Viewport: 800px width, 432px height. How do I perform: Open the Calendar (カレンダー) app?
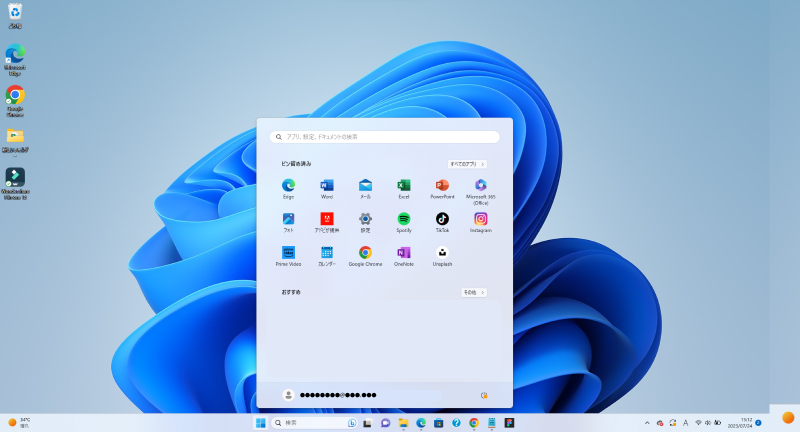point(327,257)
